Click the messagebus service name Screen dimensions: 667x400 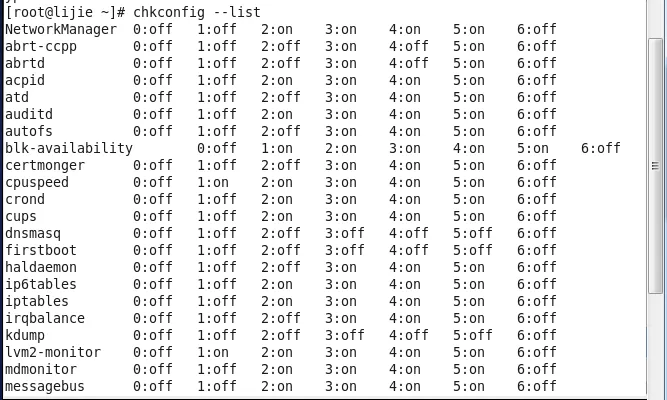click(x=44, y=386)
